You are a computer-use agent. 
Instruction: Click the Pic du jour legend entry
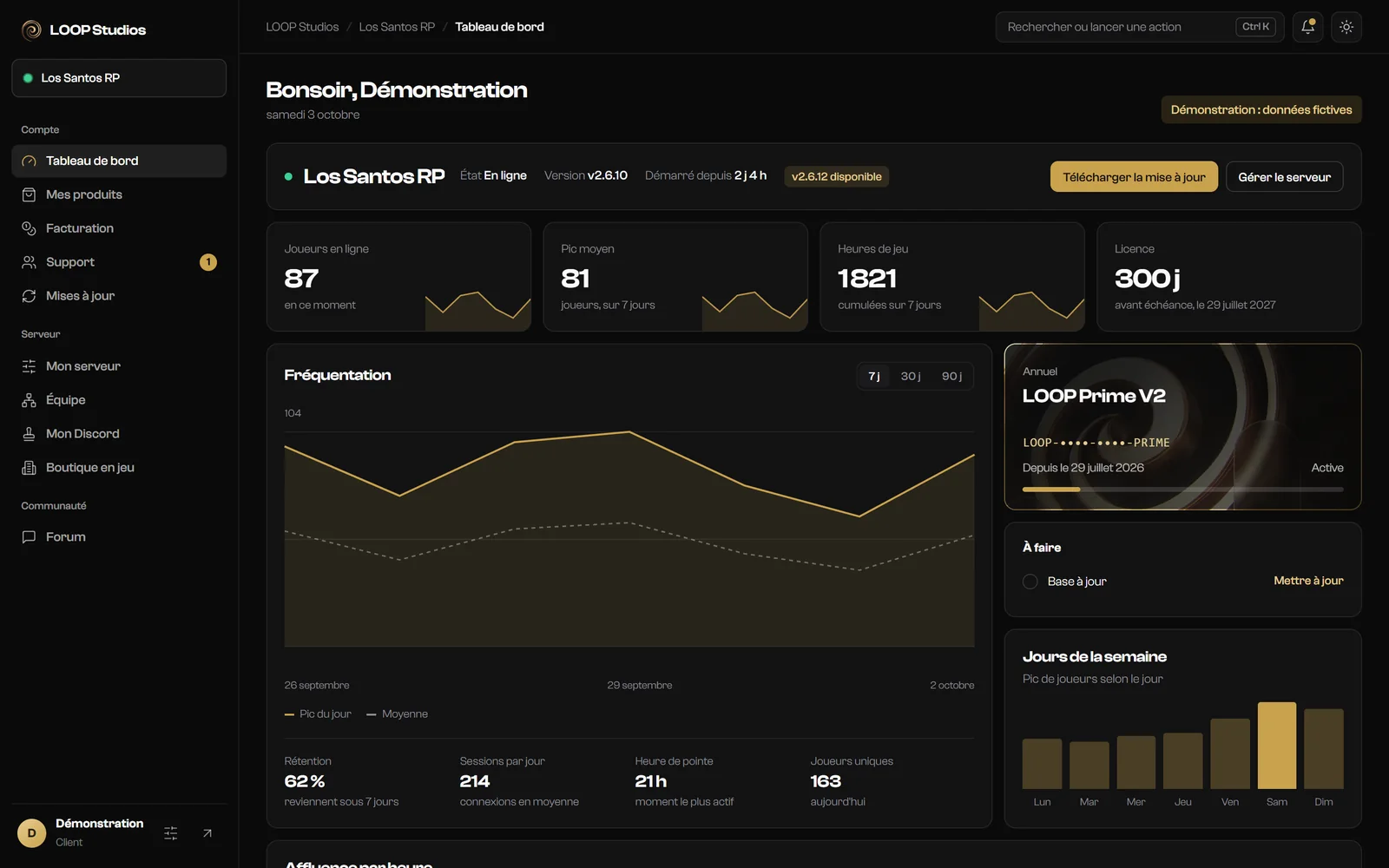[x=318, y=714]
